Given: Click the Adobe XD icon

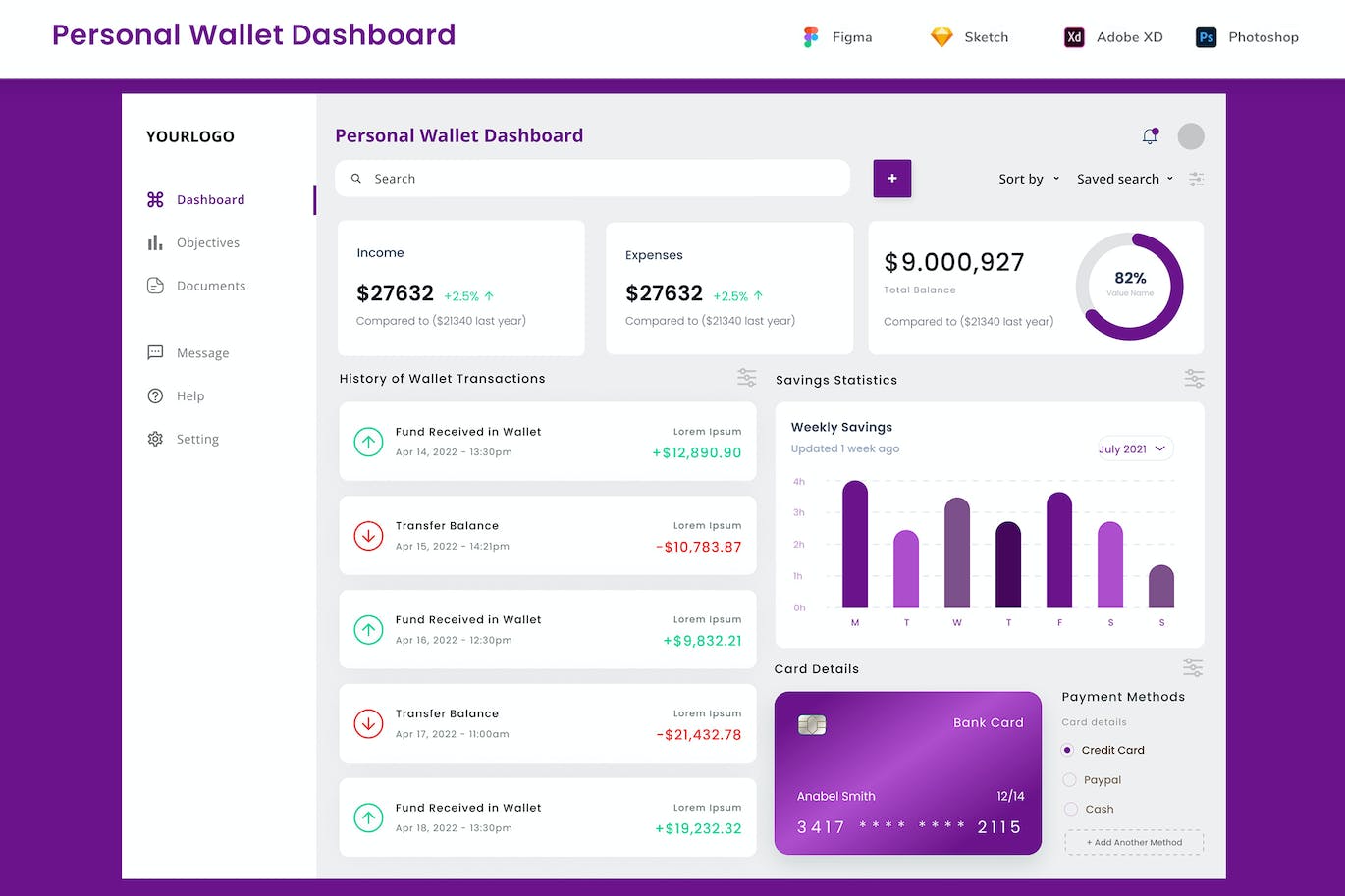Looking at the screenshot, I should click(1074, 37).
